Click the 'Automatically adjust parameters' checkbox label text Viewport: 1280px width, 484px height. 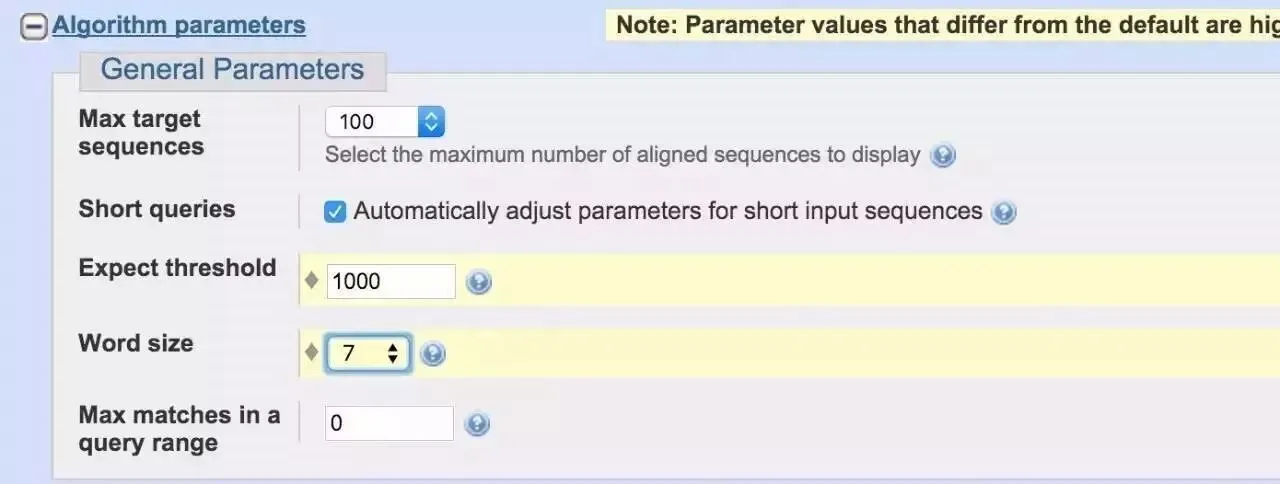(667, 211)
